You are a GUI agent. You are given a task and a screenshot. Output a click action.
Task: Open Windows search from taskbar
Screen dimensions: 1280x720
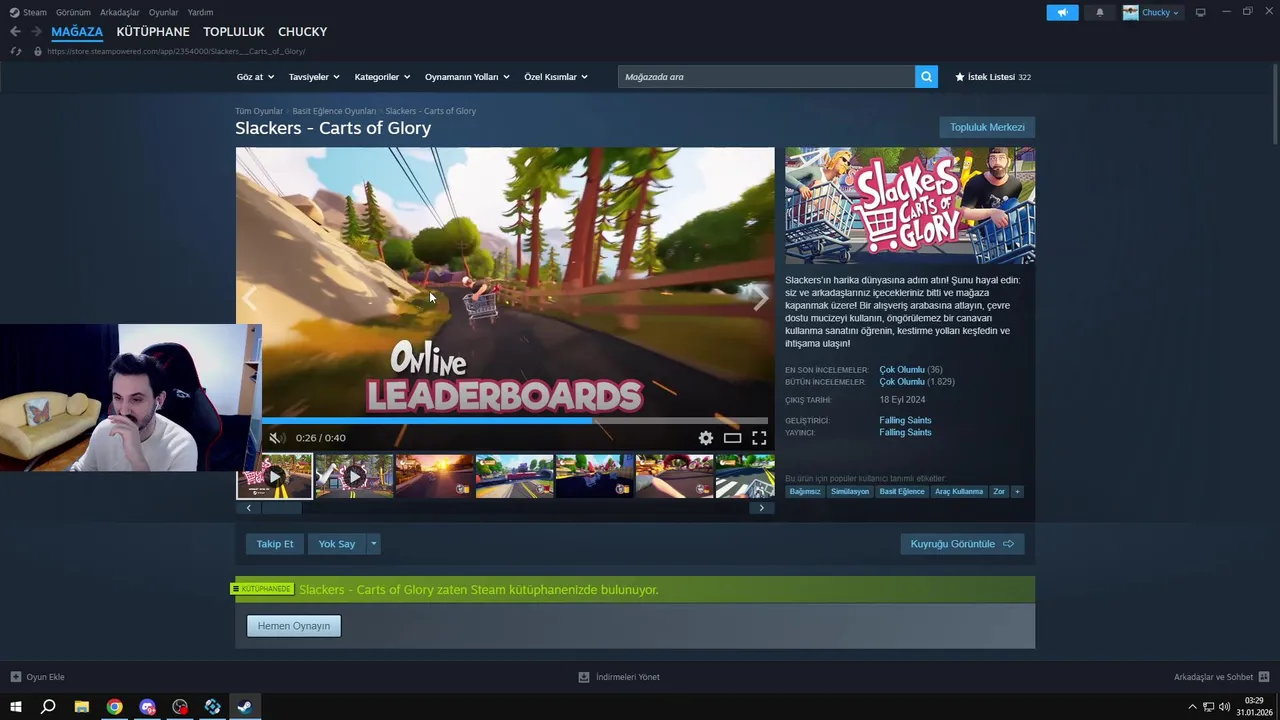click(x=48, y=707)
